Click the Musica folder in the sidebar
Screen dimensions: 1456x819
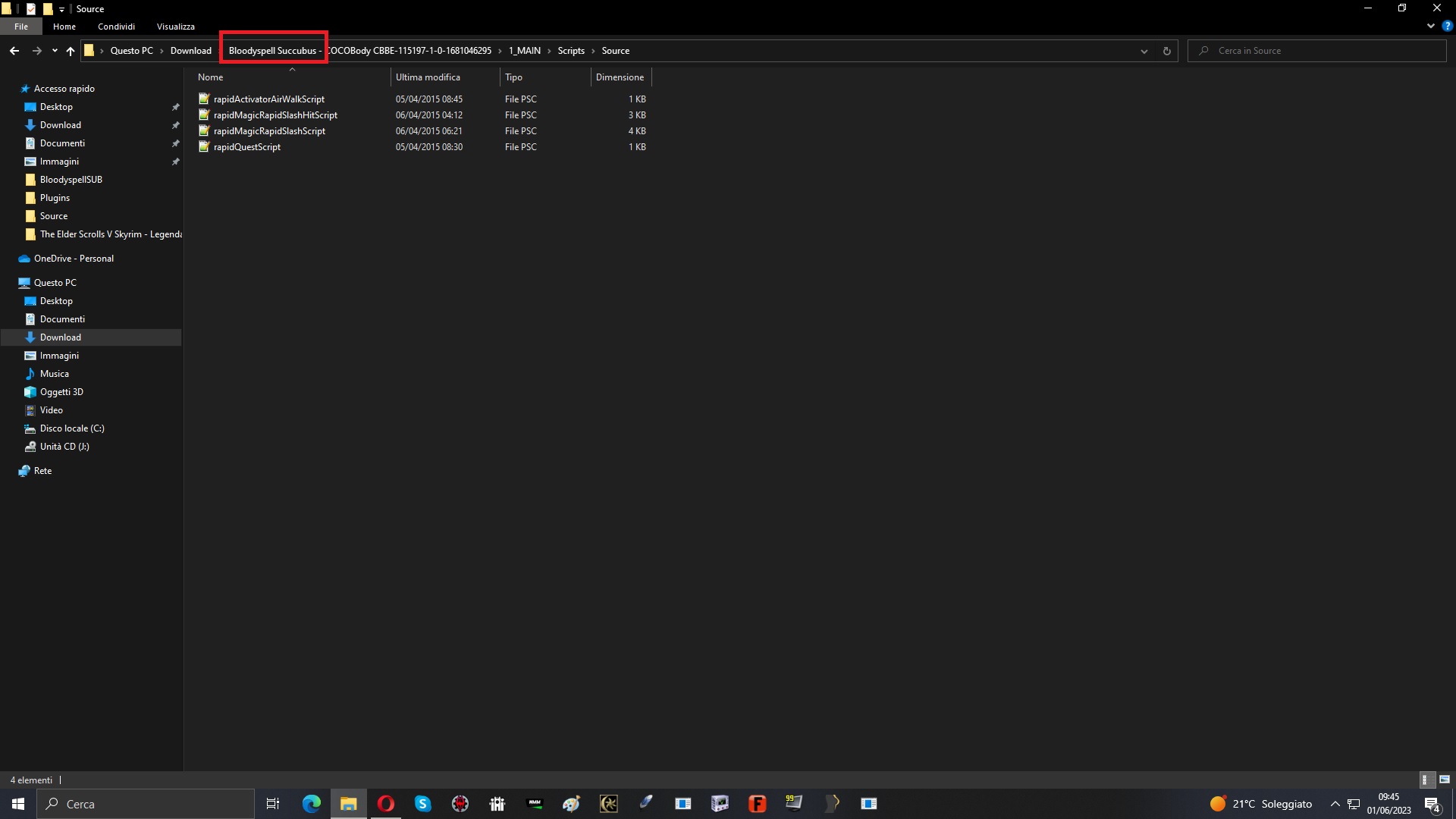[x=54, y=374]
